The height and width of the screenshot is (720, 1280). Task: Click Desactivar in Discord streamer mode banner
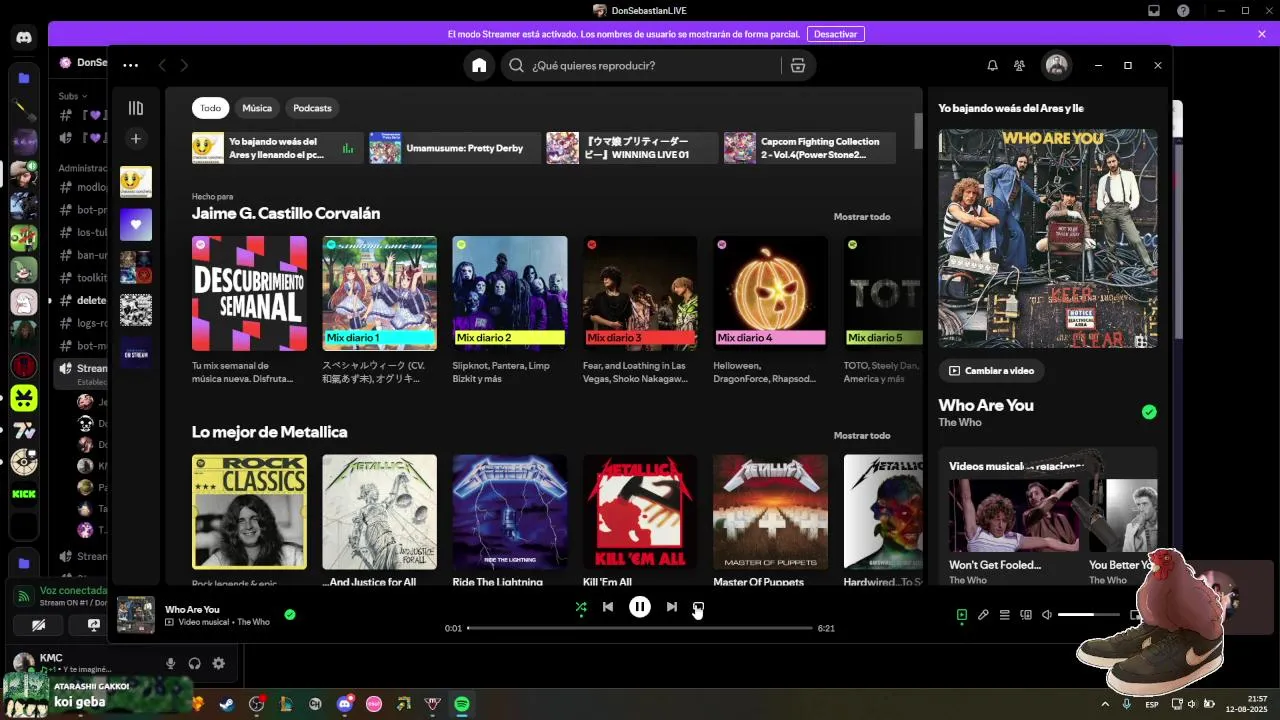835,34
